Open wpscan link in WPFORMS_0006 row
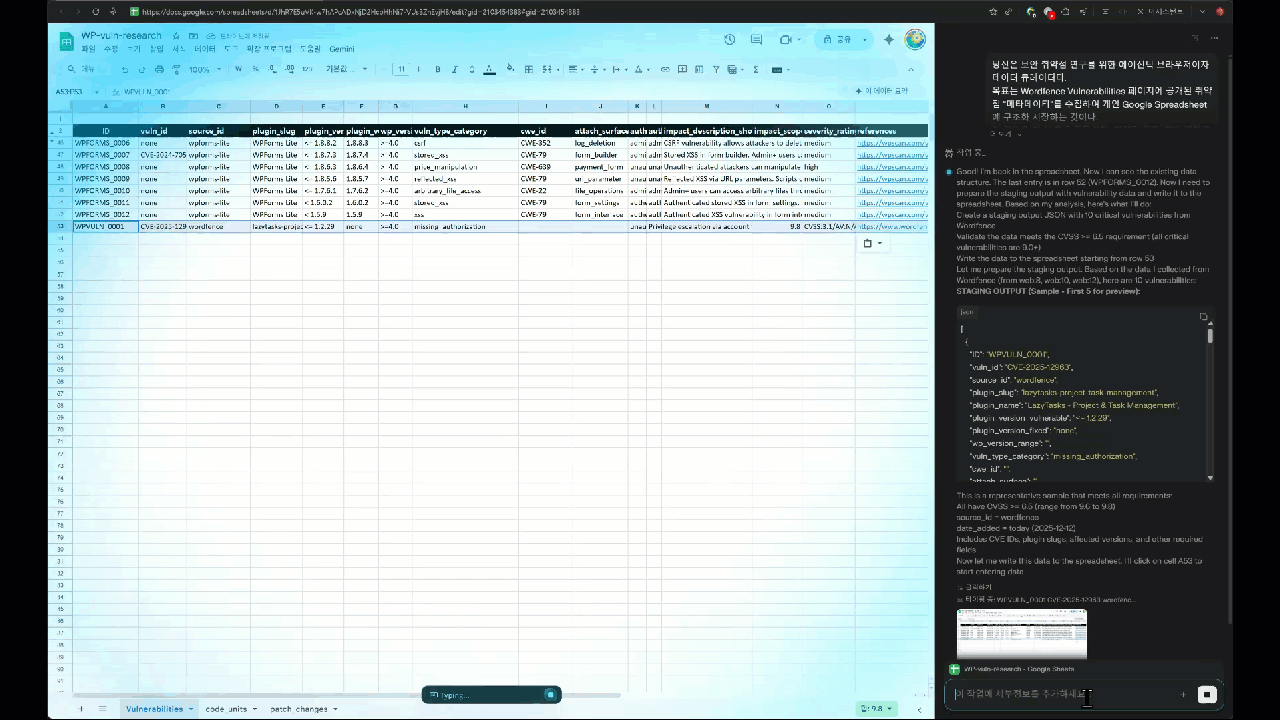The width and height of the screenshot is (1280, 720). coord(892,143)
